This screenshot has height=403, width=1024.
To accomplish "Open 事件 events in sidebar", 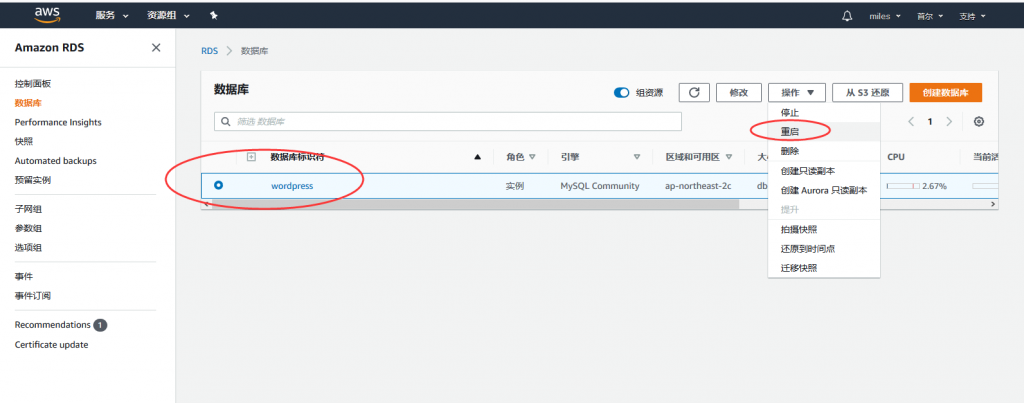I will point(24,277).
